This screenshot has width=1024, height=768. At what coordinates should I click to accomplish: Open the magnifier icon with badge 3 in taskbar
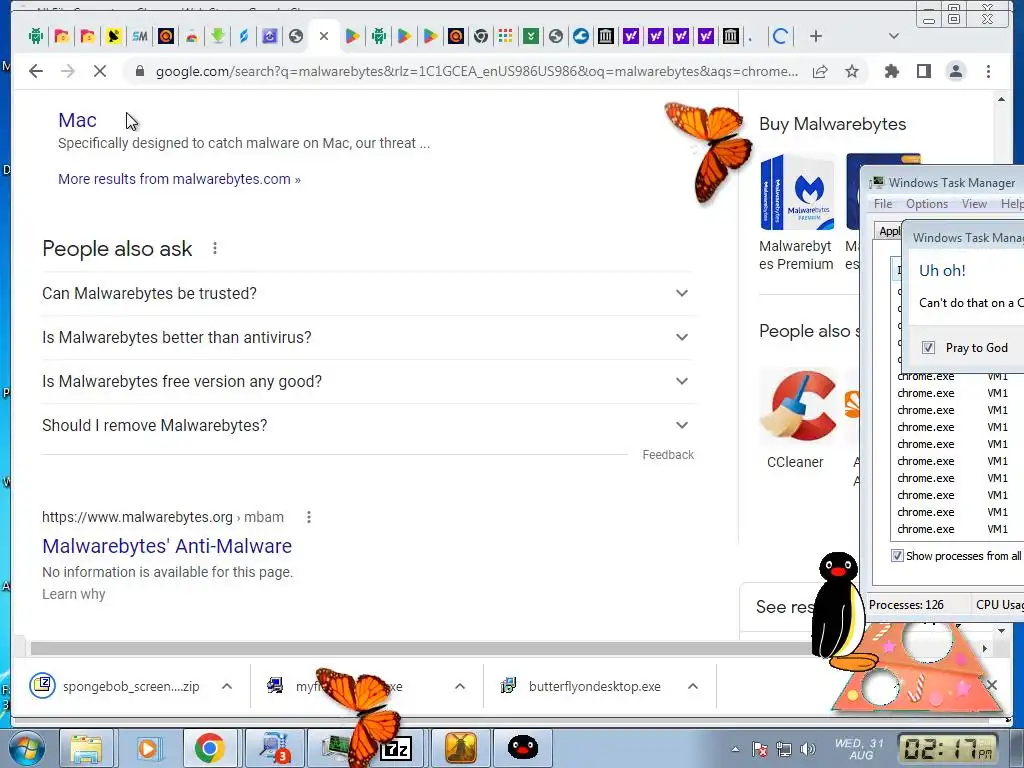point(273,748)
